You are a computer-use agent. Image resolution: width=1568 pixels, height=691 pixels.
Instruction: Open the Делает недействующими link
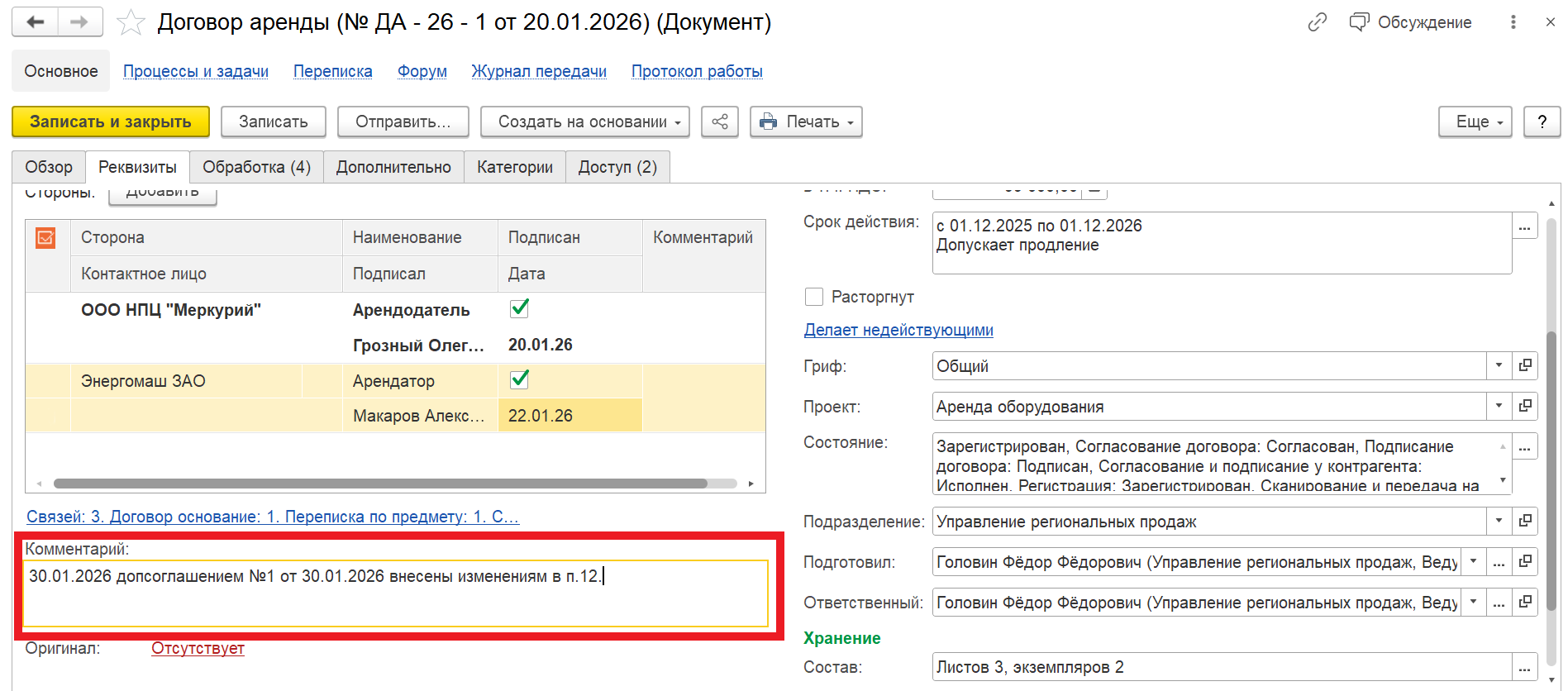(898, 330)
